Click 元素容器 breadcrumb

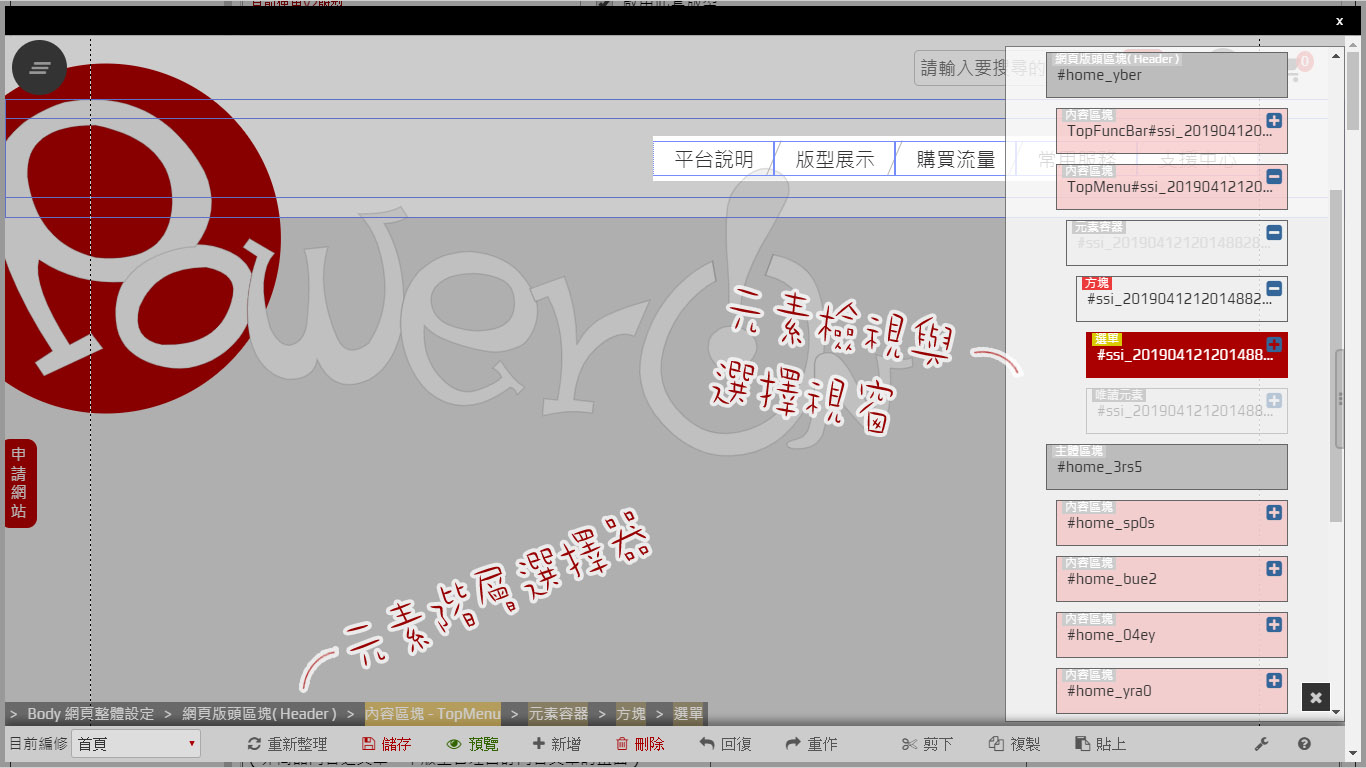[558, 714]
